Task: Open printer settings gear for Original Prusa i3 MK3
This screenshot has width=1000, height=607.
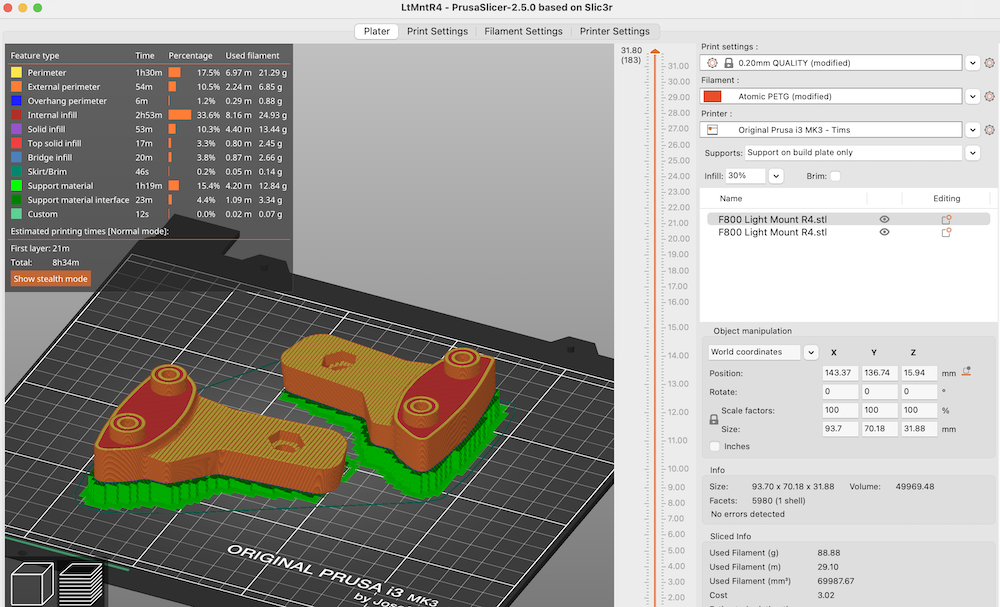Action: tap(989, 130)
